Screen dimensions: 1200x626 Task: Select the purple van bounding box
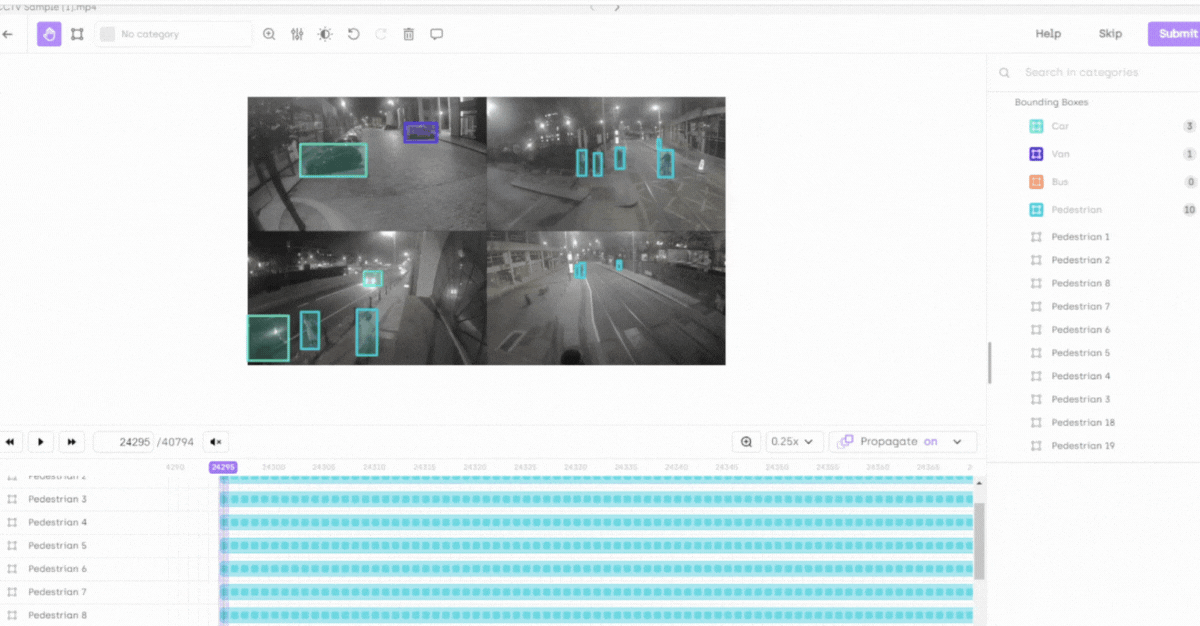click(420, 132)
